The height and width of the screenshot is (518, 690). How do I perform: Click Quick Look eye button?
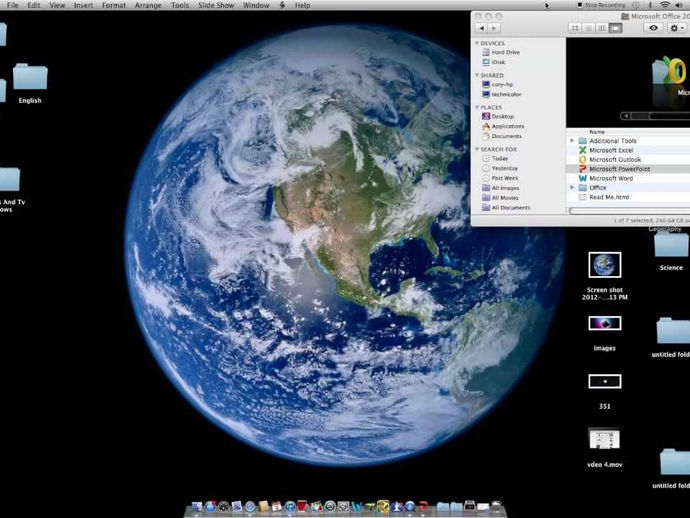tap(653, 28)
